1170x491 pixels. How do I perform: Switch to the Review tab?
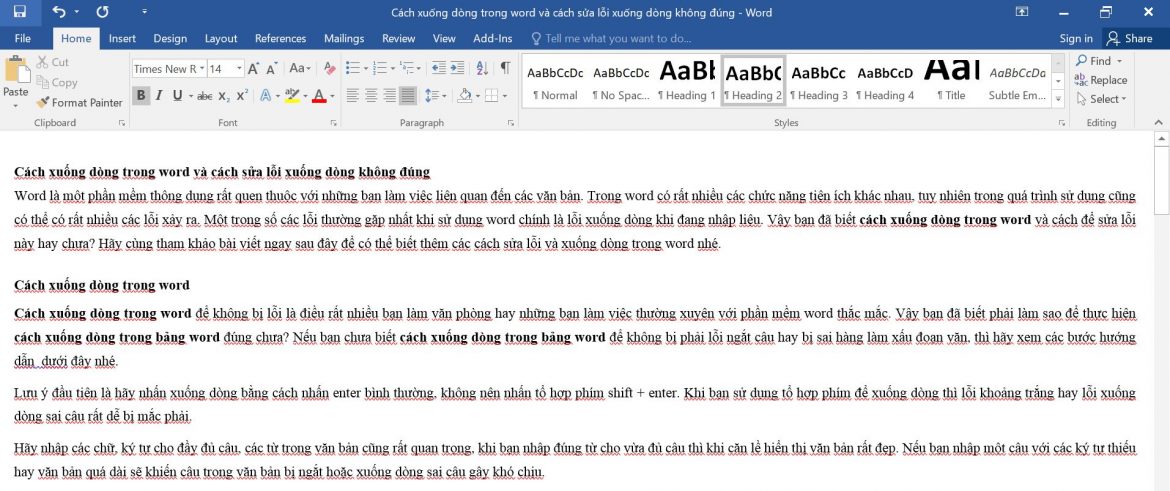[398, 38]
